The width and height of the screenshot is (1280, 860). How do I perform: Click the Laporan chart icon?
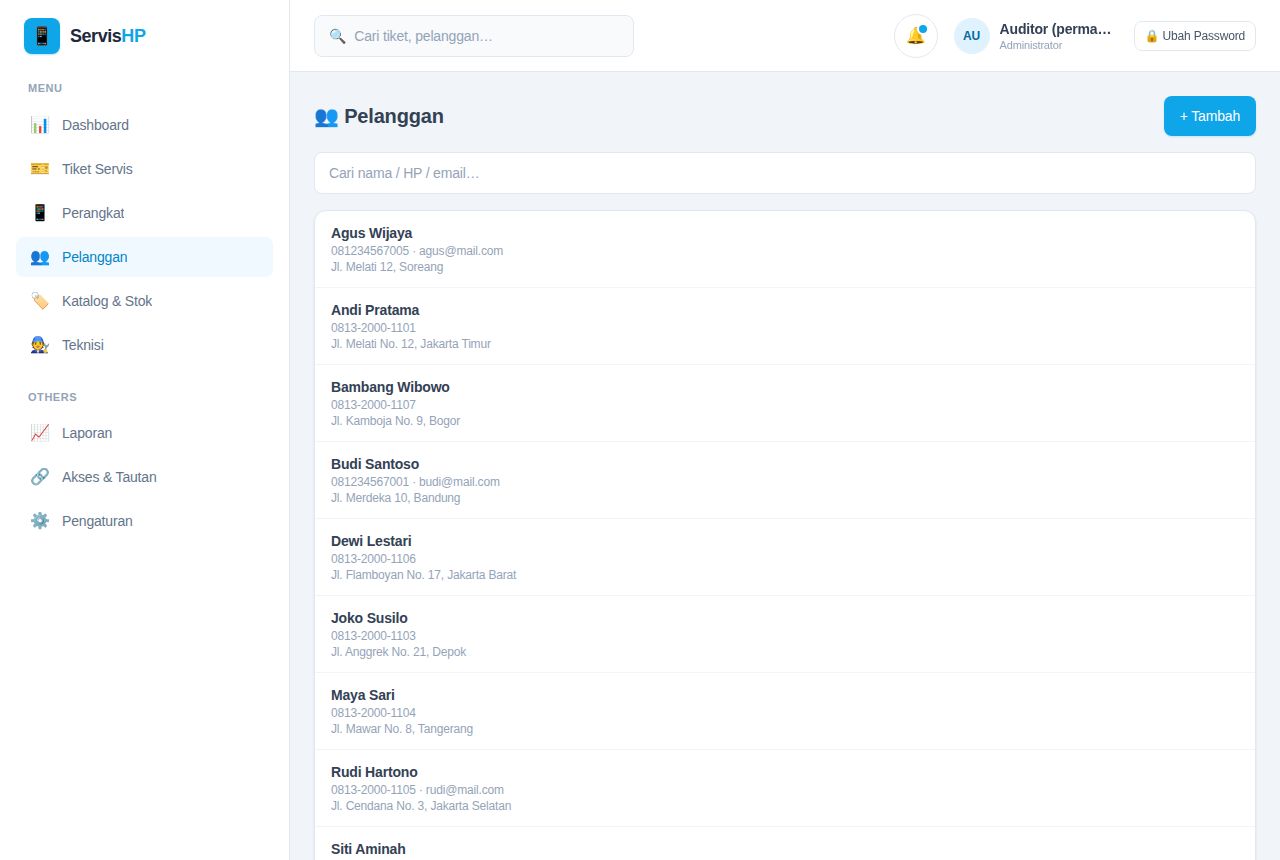40,433
